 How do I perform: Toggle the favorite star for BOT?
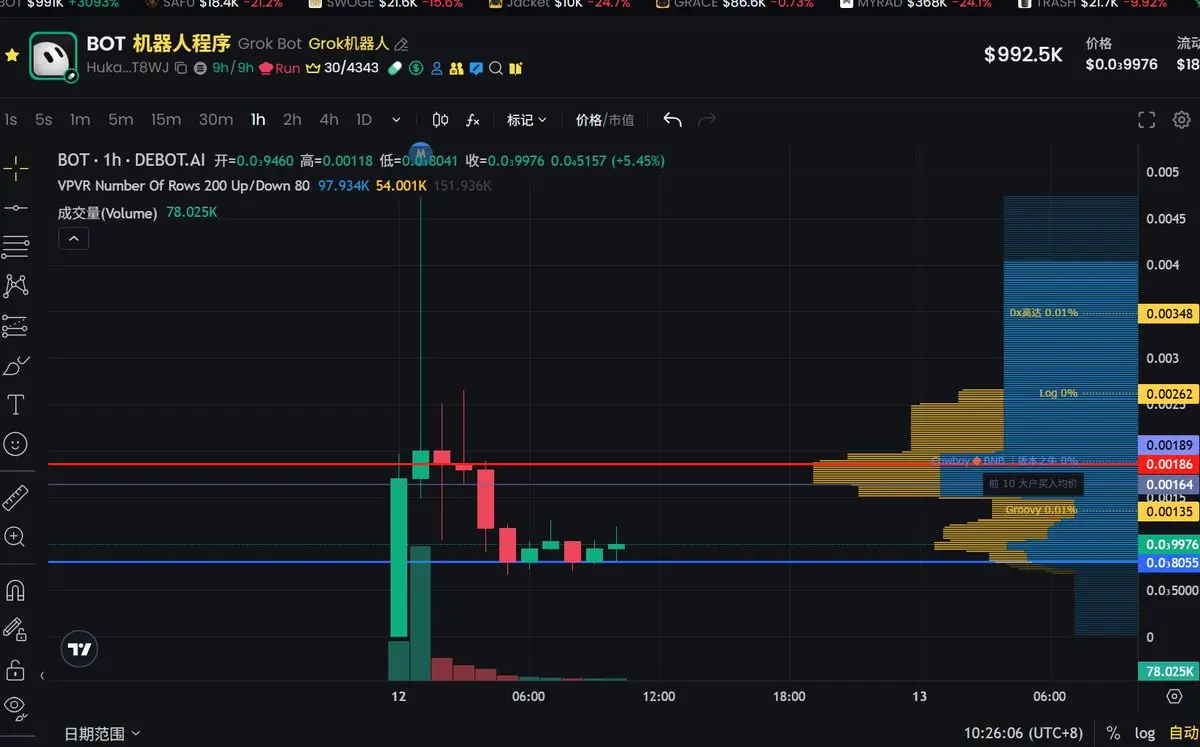pyautogui.click(x=12, y=55)
